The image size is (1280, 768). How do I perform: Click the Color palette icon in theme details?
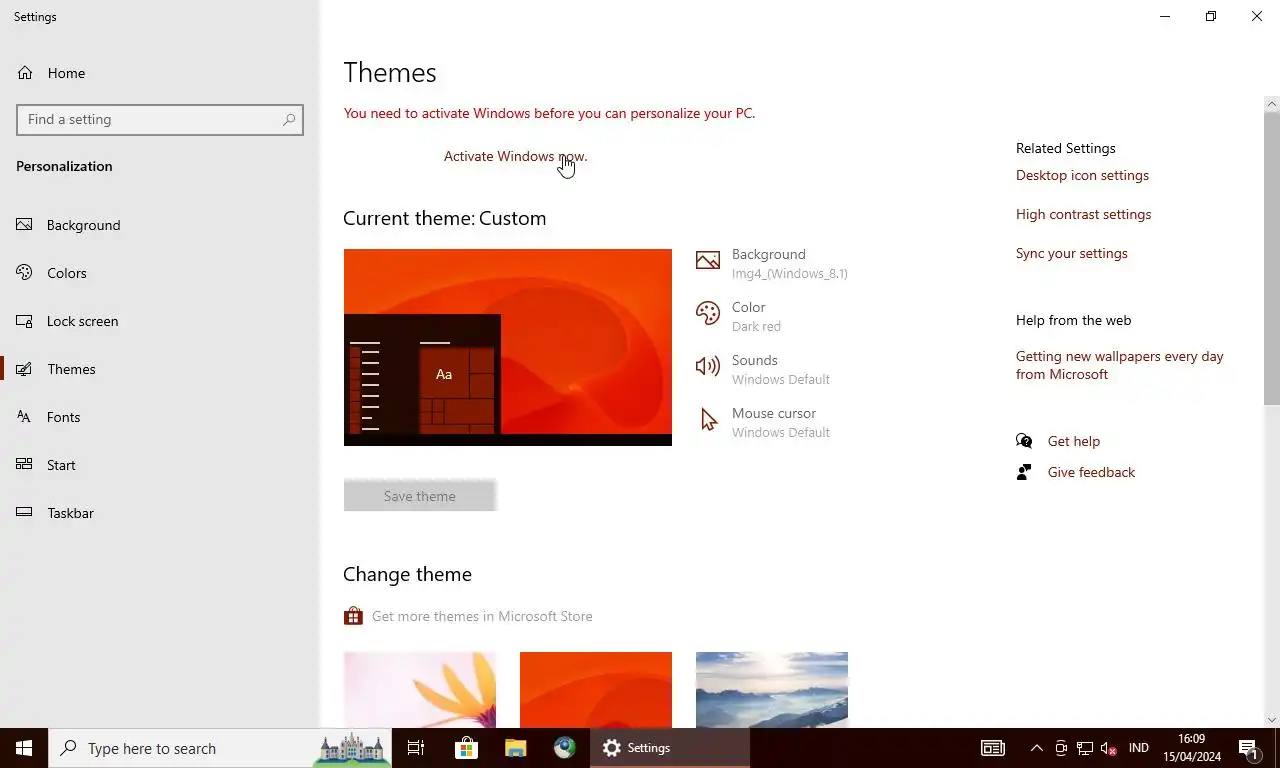708,314
